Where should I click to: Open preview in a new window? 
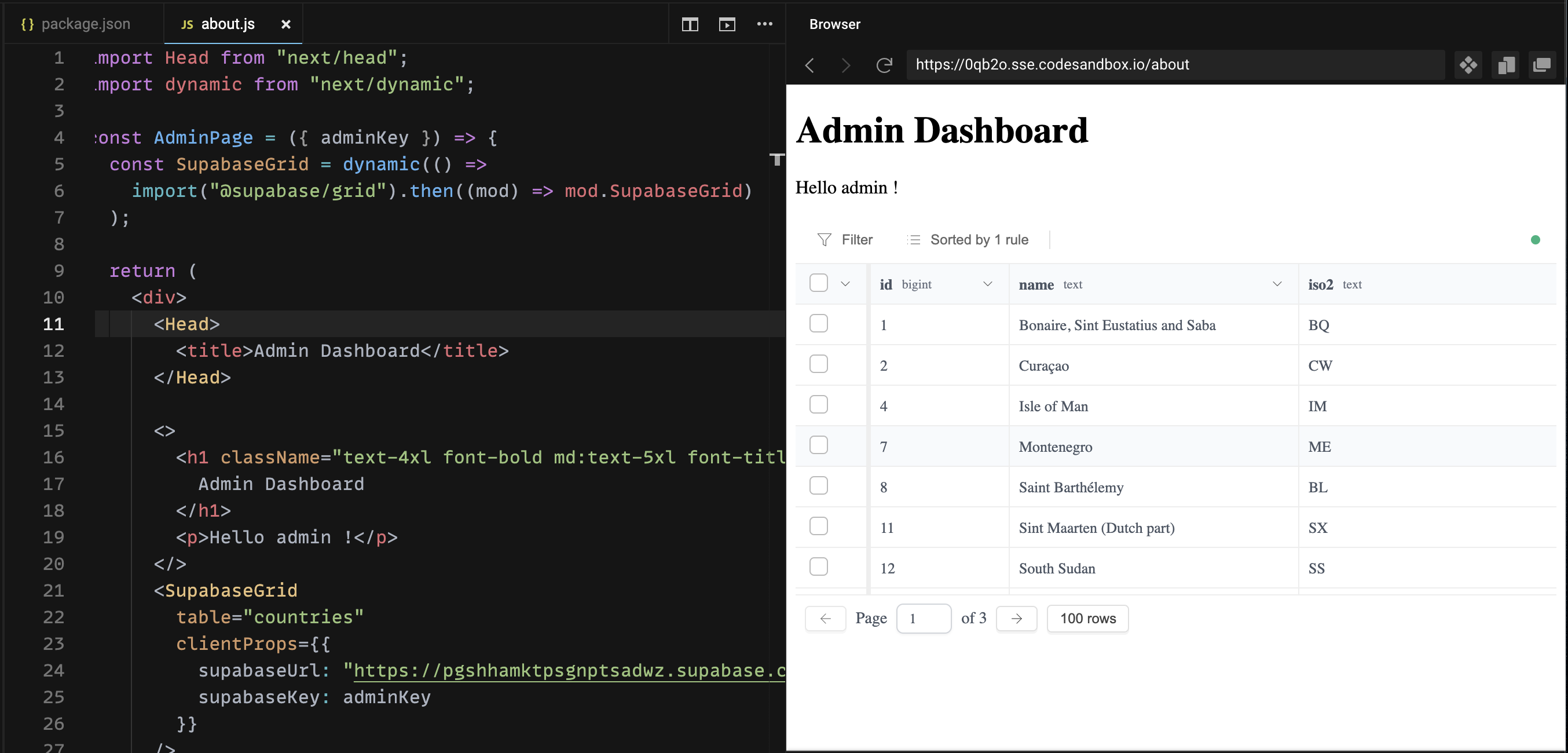[x=1543, y=64]
